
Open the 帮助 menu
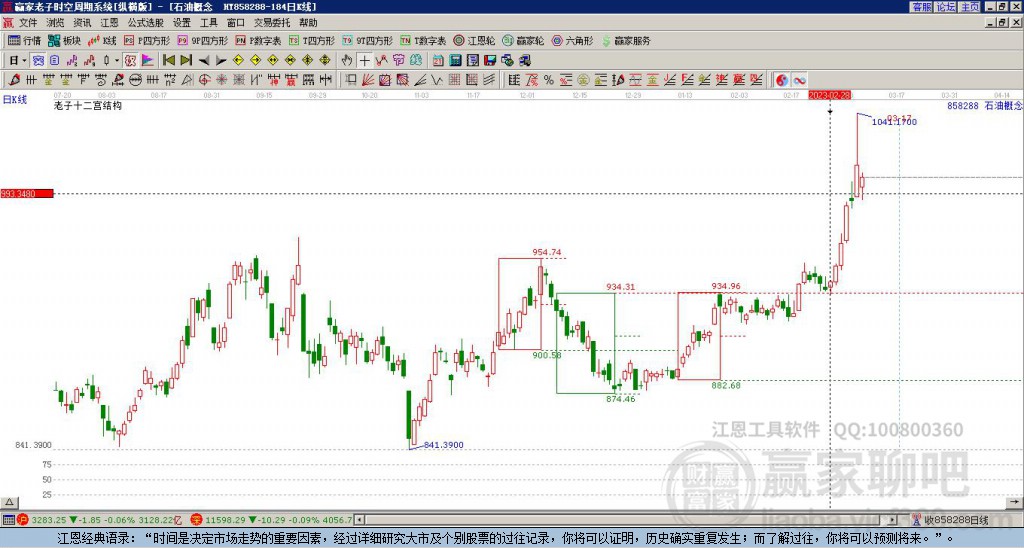tap(308, 23)
